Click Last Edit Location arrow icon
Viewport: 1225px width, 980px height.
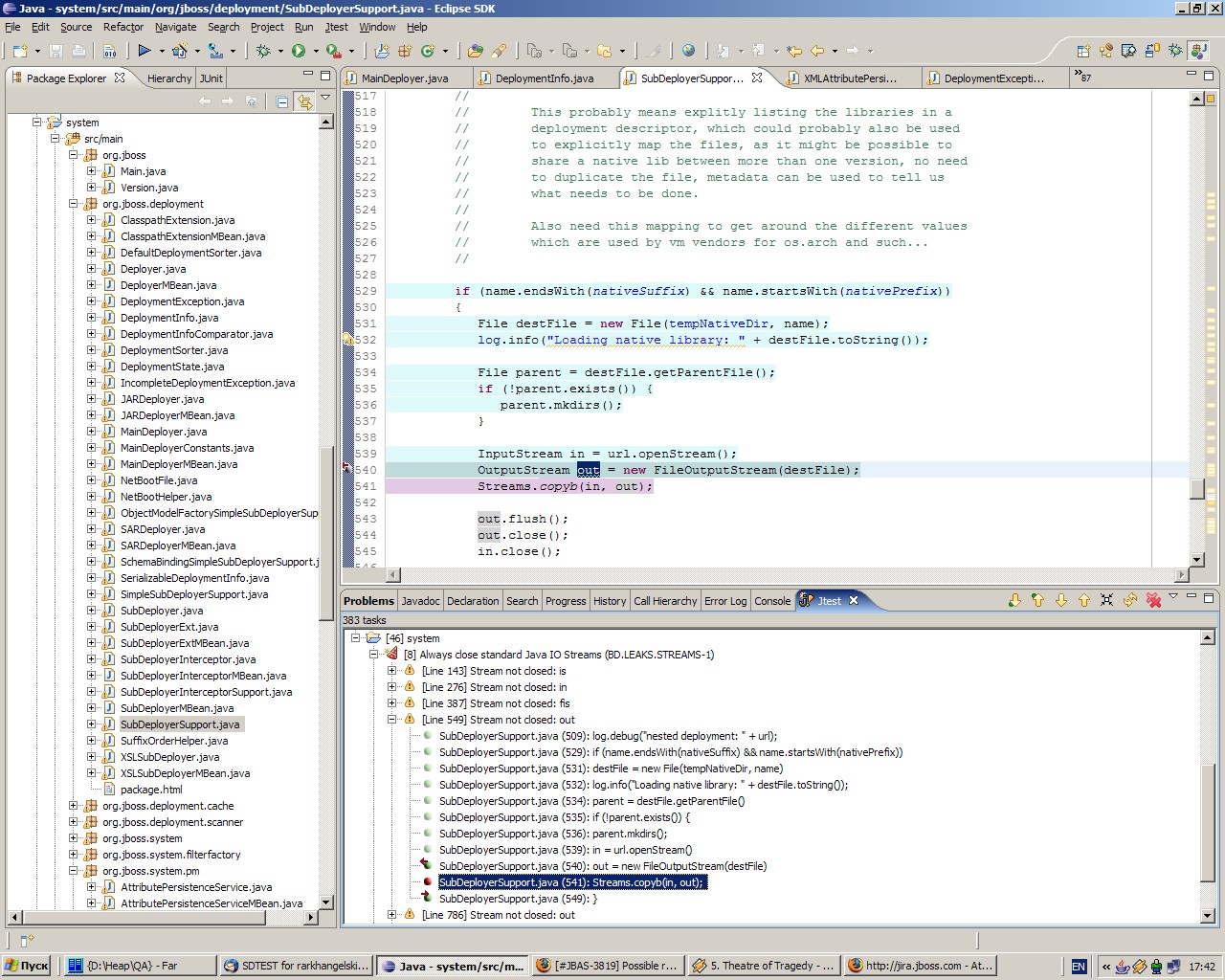793,51
